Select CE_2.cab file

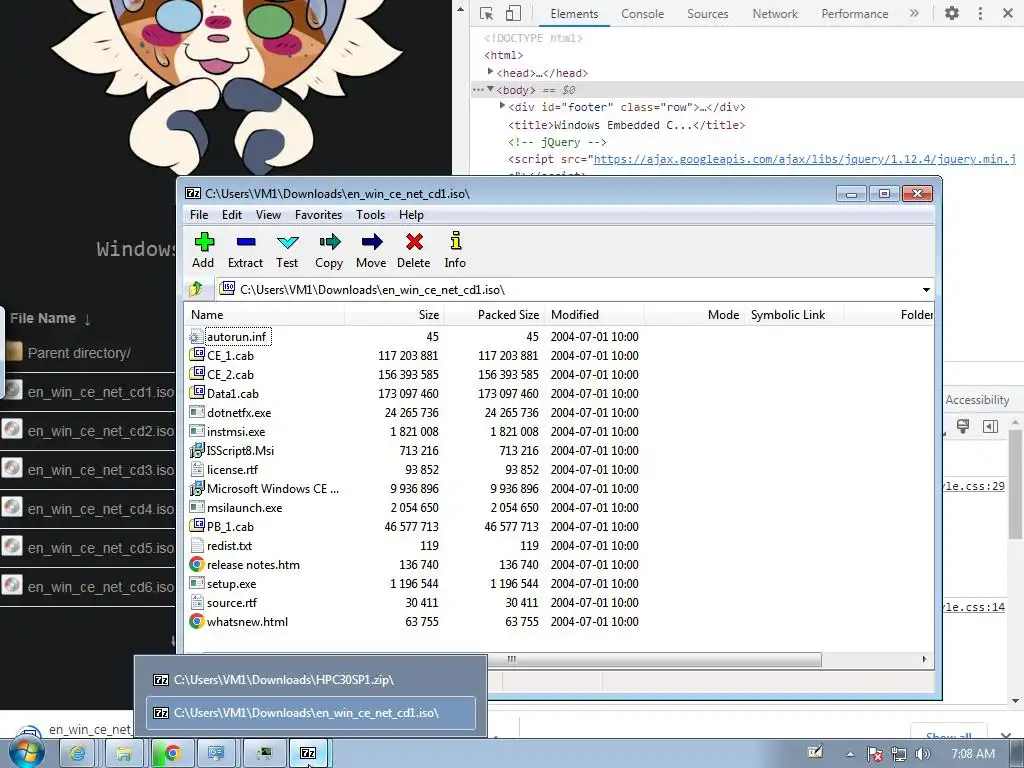[x=230, y=375]
